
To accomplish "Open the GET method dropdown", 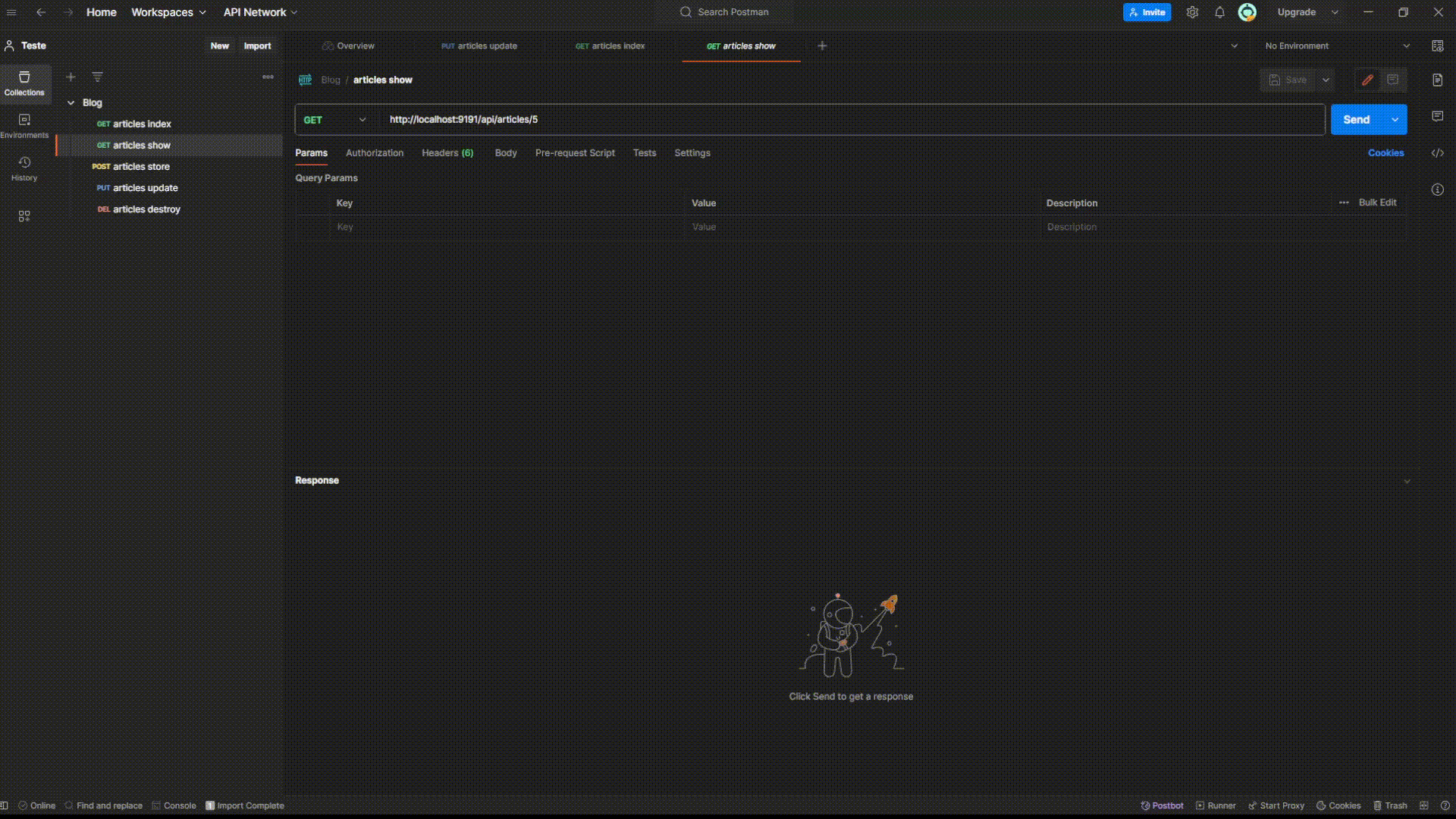I will tap(335, 120).
